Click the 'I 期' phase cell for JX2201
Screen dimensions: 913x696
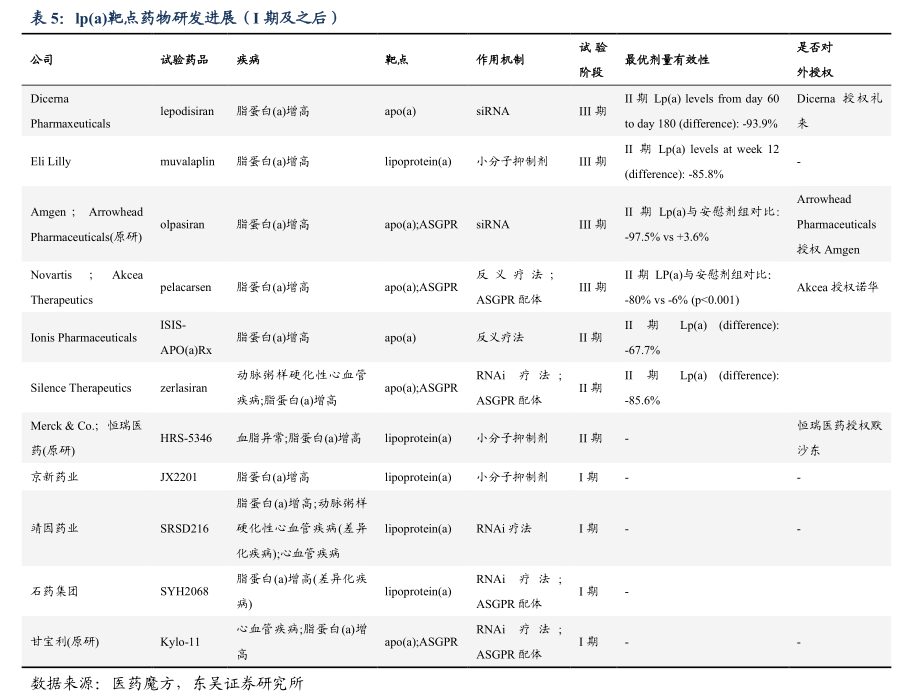click(588, 477)
